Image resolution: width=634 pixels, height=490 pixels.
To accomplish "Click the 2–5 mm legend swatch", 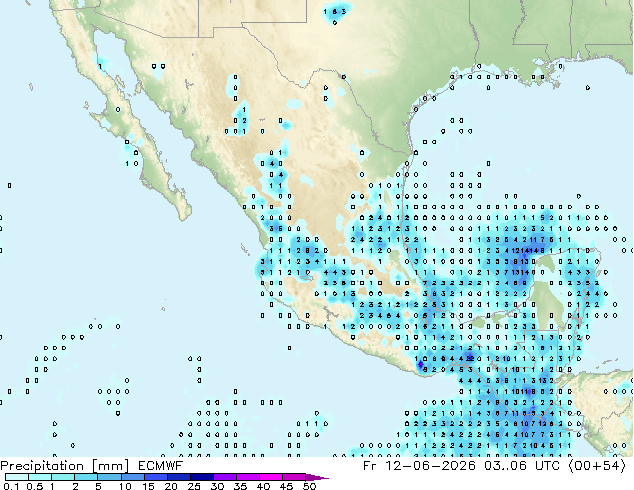I will (86, 477).
